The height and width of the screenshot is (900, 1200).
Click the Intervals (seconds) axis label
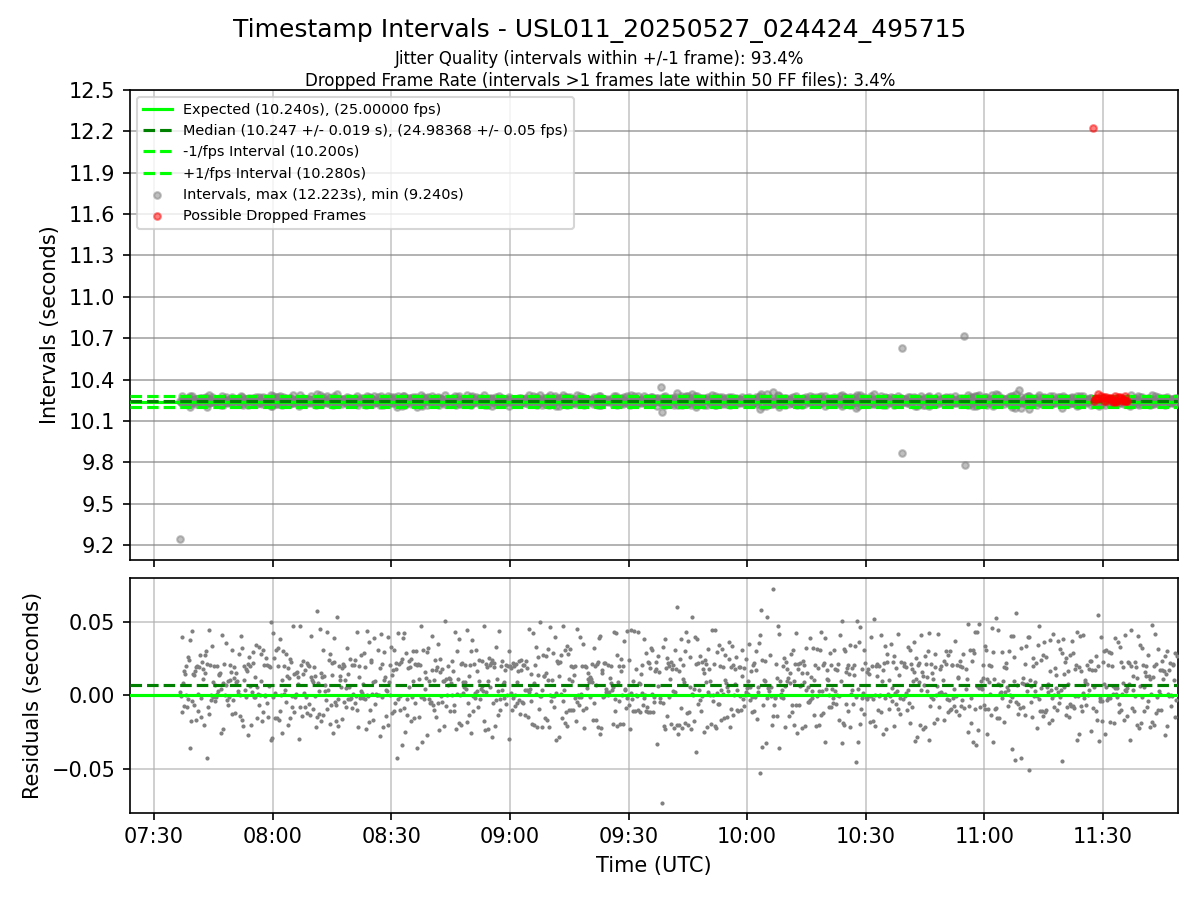tap(49, 325)
